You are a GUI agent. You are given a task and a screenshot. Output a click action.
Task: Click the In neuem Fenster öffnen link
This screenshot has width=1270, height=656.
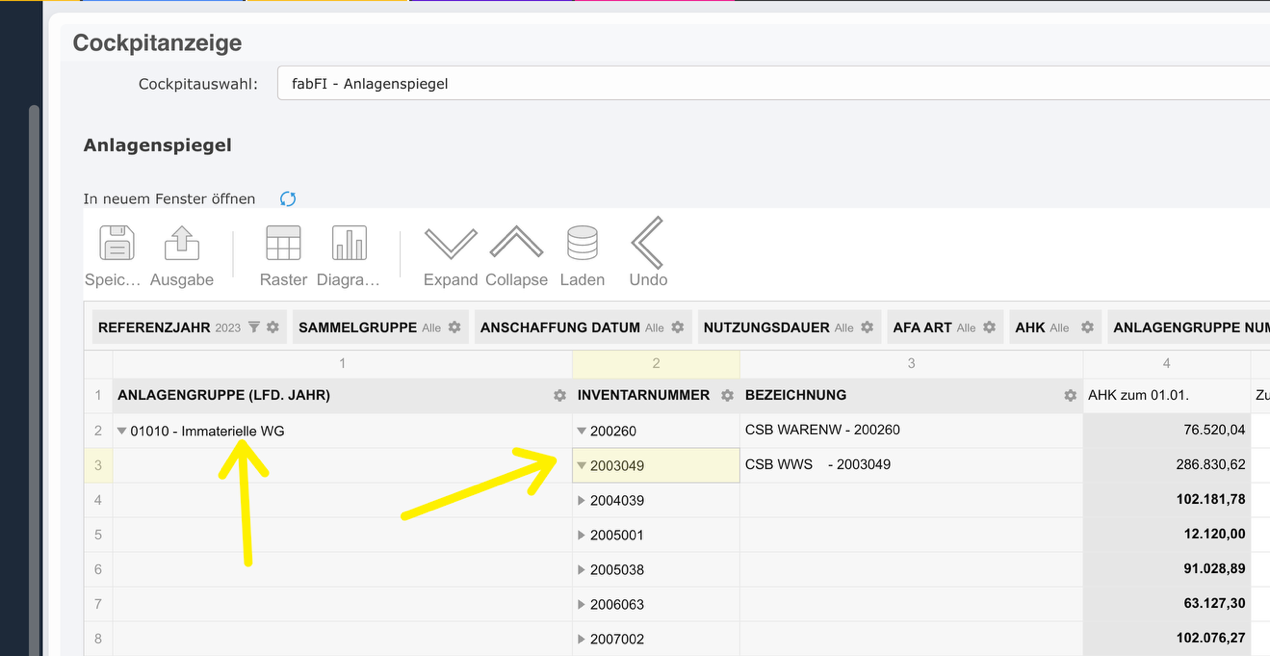pyautogui.click(x=169, y=198)
